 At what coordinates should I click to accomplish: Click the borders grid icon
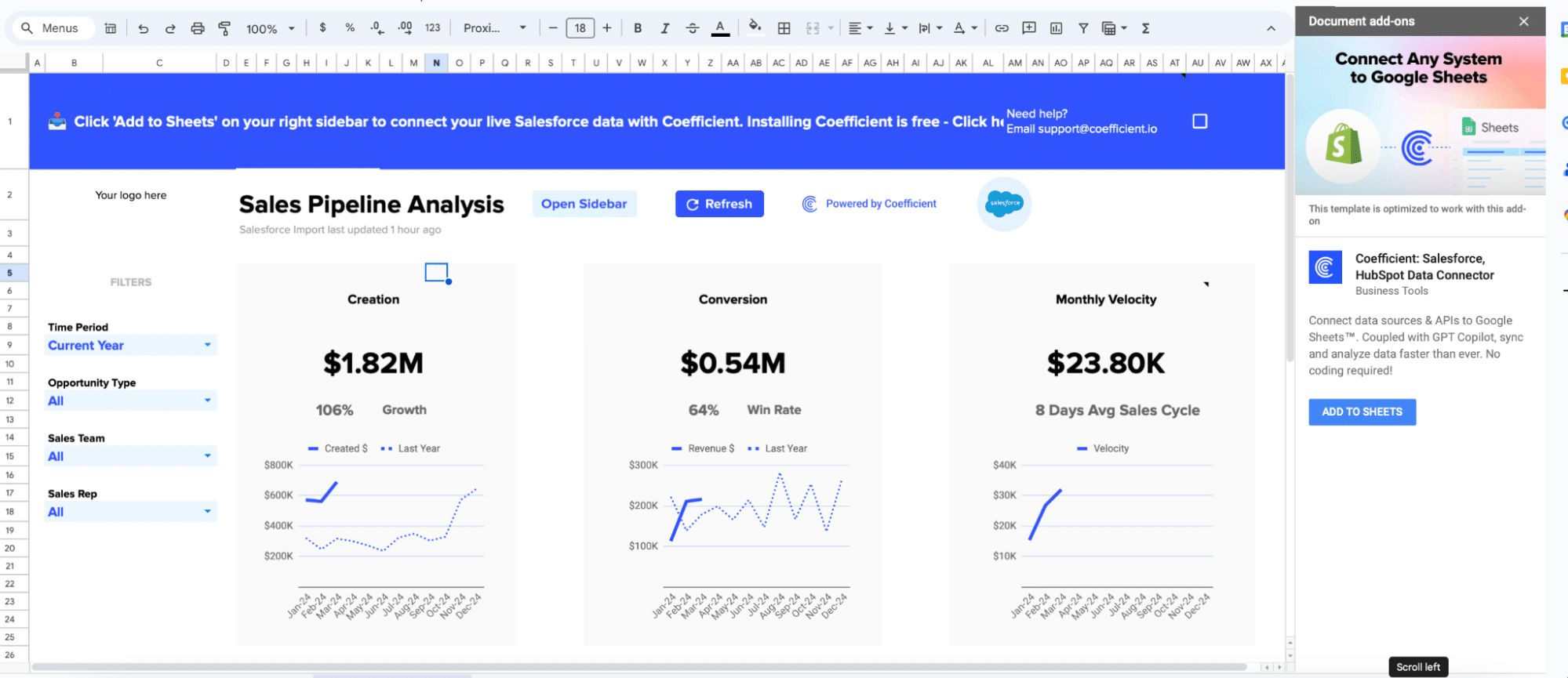(x=784, y=28)
